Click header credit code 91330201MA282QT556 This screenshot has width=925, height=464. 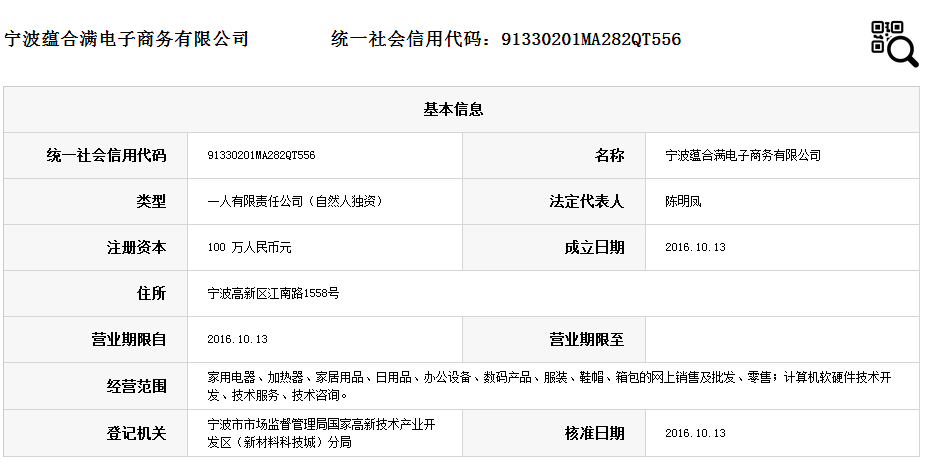click(x=591, y=39)
